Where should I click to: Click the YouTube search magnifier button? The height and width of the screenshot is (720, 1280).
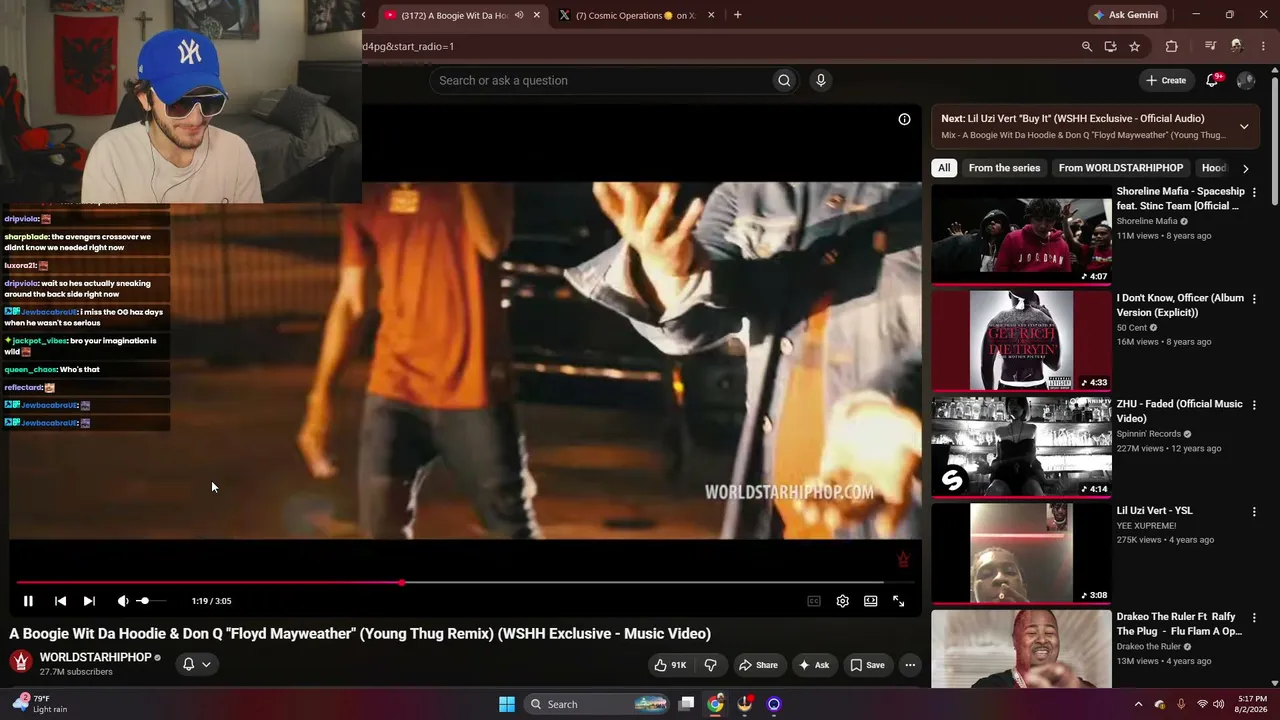785,80
